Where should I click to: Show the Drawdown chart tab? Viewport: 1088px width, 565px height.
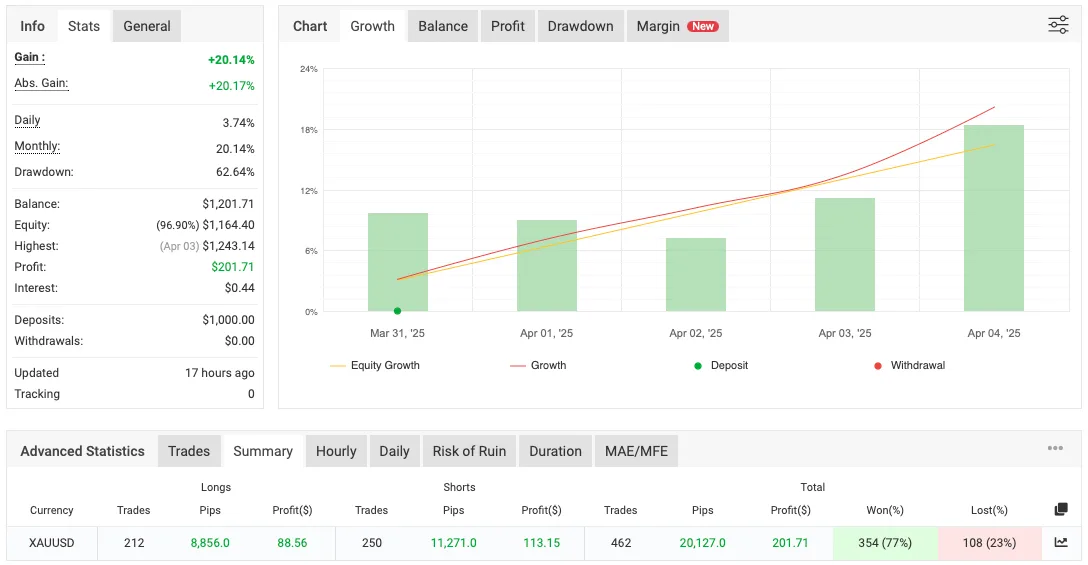pyautogui.click(x=580, y=26)
